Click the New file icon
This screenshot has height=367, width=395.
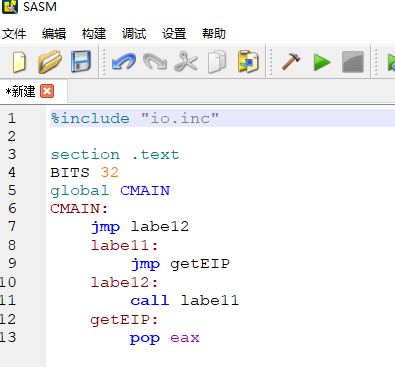point(19,62)
